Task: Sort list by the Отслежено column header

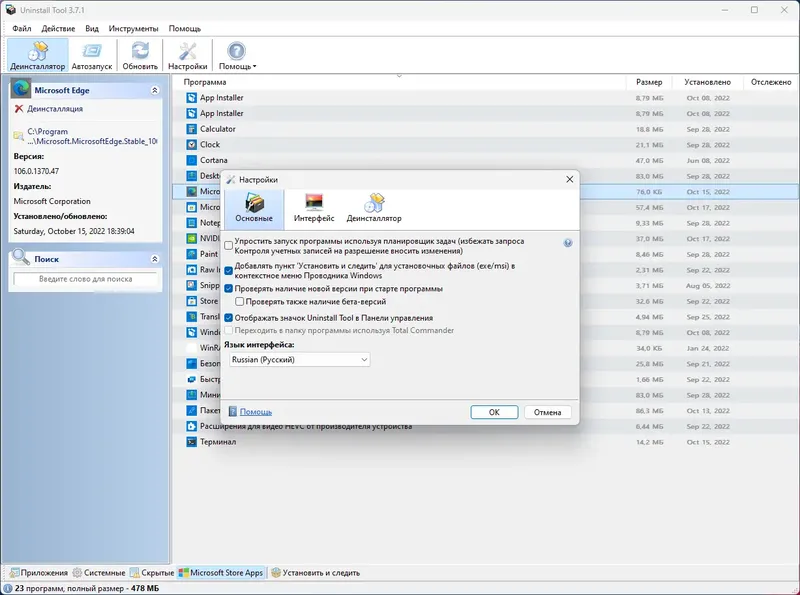Action: point(770,82)
